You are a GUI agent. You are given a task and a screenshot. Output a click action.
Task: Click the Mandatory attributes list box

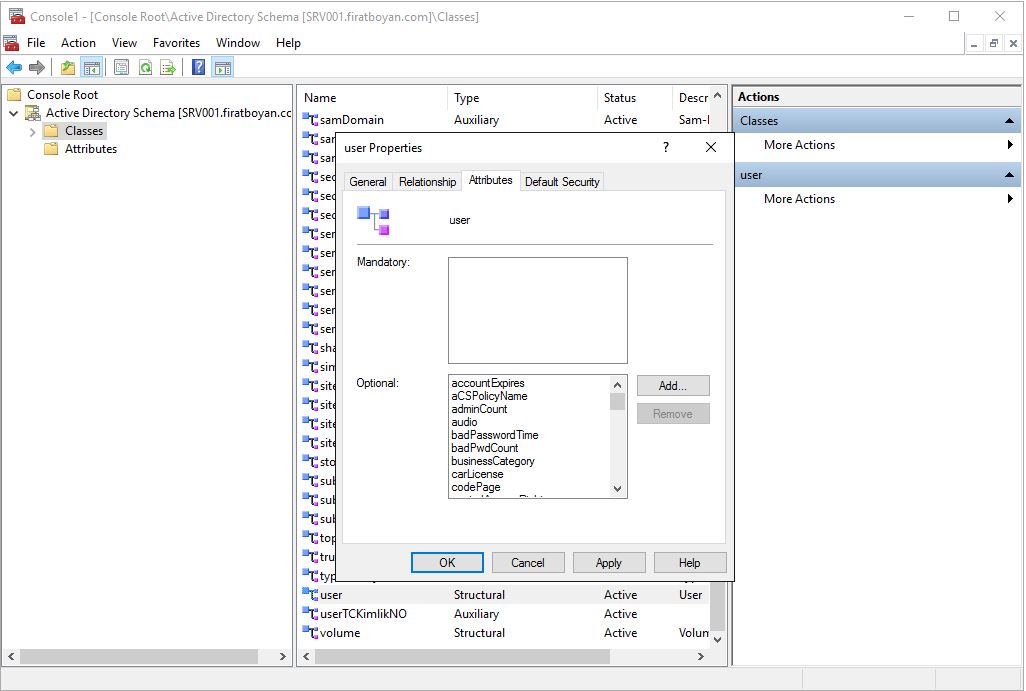click(x=538, y=310)
